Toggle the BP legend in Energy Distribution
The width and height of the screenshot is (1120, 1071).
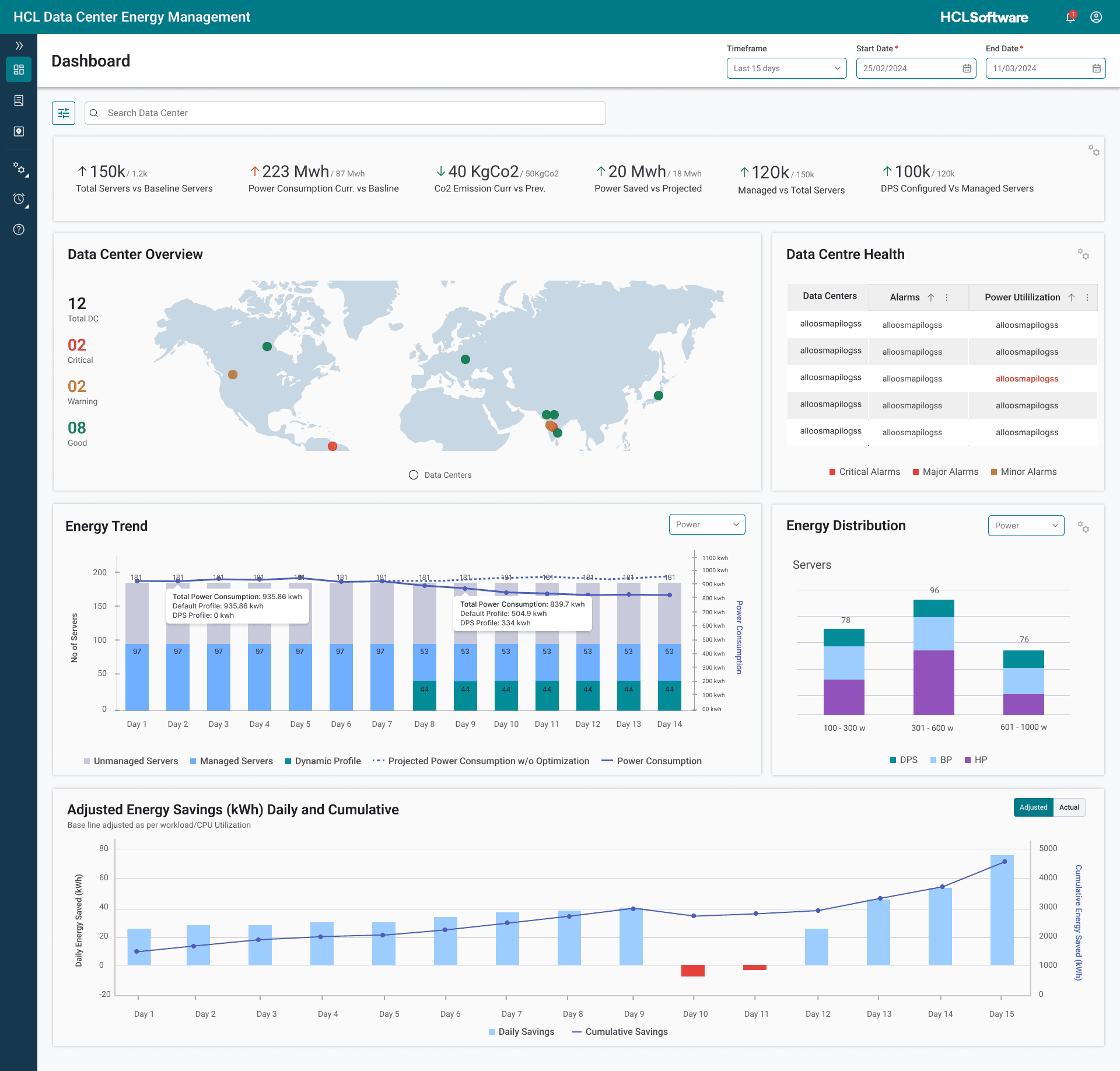(941, 760)
